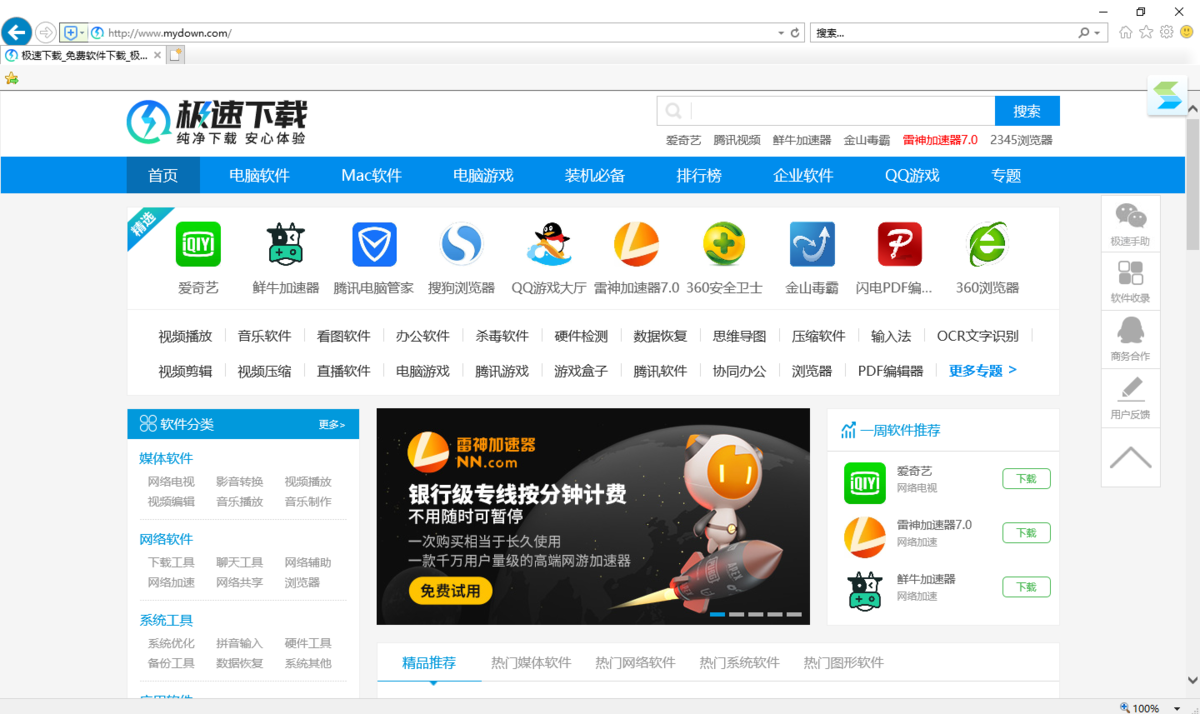This screenshot has height=714, width=1200.
Task: Click the refresh icon in address bar
Action: 796,33
